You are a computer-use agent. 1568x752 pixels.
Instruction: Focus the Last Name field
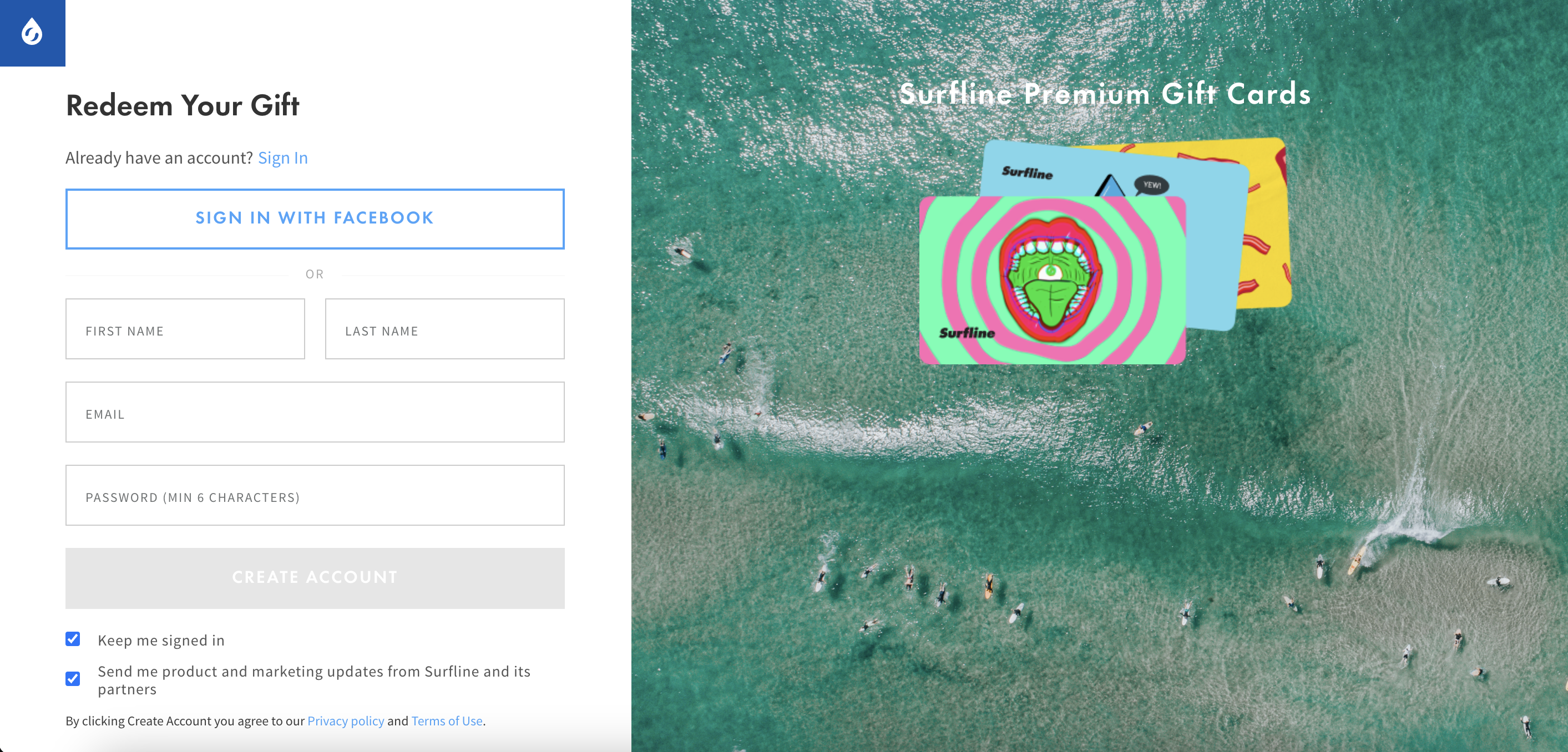pos(444,328)
